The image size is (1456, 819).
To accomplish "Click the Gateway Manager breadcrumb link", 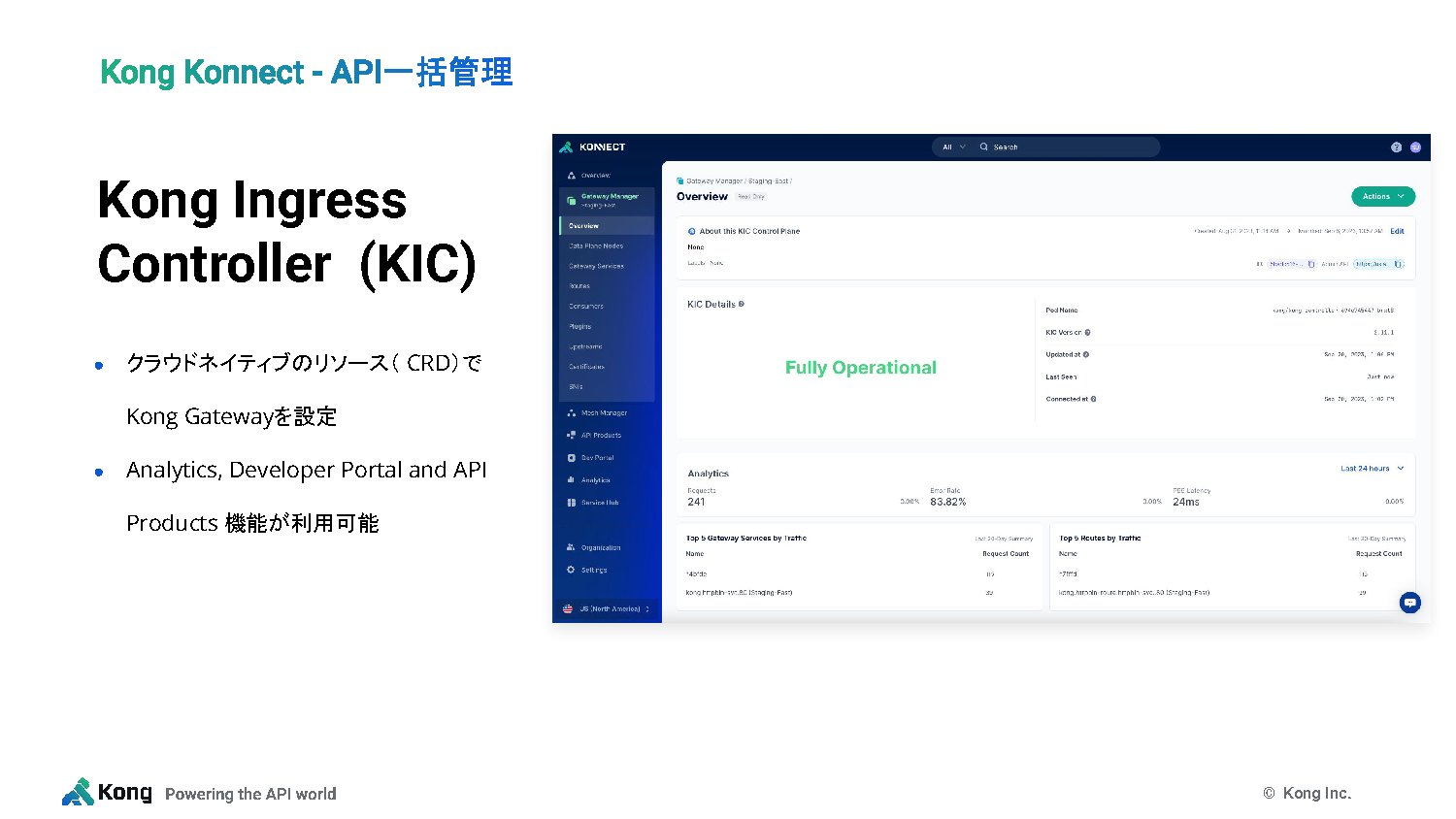I will [x=714, y=181].
